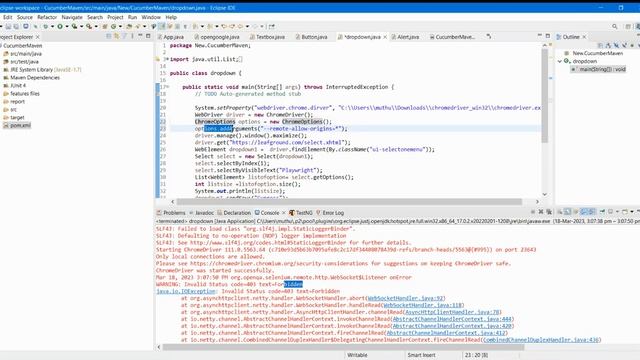Click the Clear Console icon
Screen dimensions: 640x360
coord(560,212)
